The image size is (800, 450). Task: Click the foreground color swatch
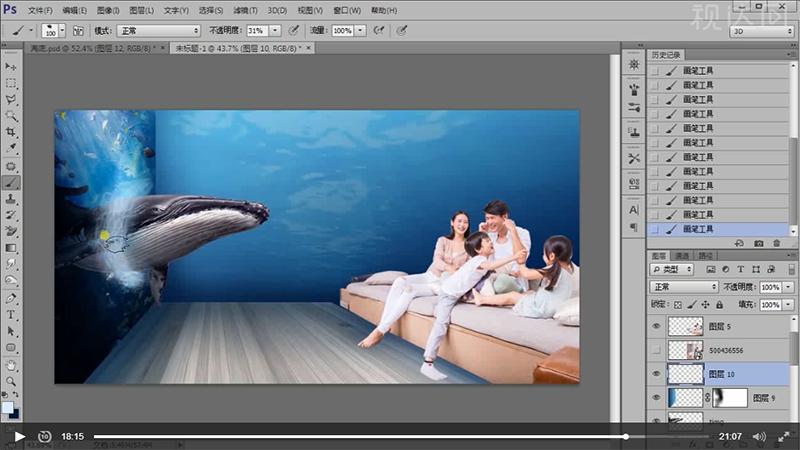[8, 408]
